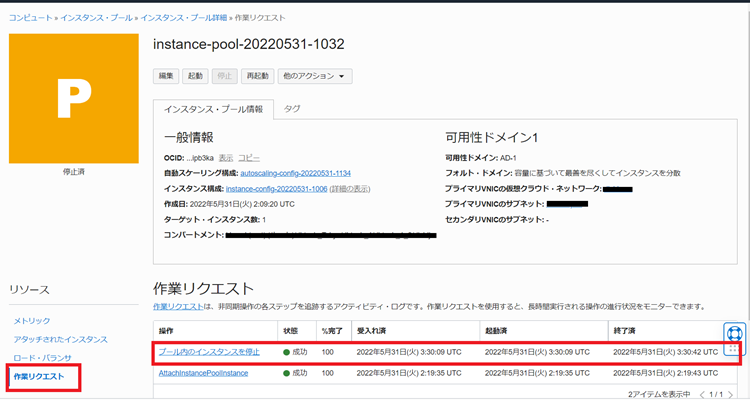Click the orange instance pool P icon
Viewport: 750px width, 400px height.
[72, 98]
